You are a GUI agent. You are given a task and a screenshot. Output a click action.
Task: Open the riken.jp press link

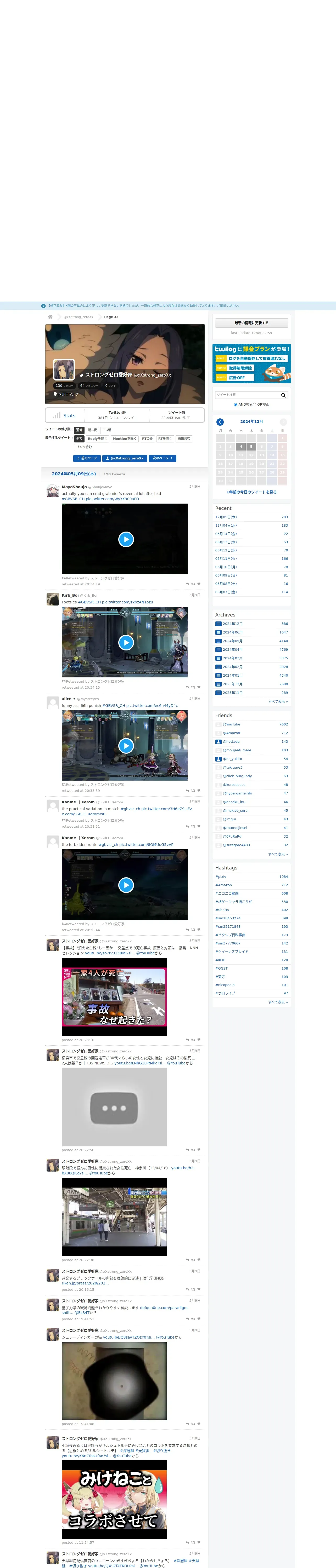tap(85, 1283)
